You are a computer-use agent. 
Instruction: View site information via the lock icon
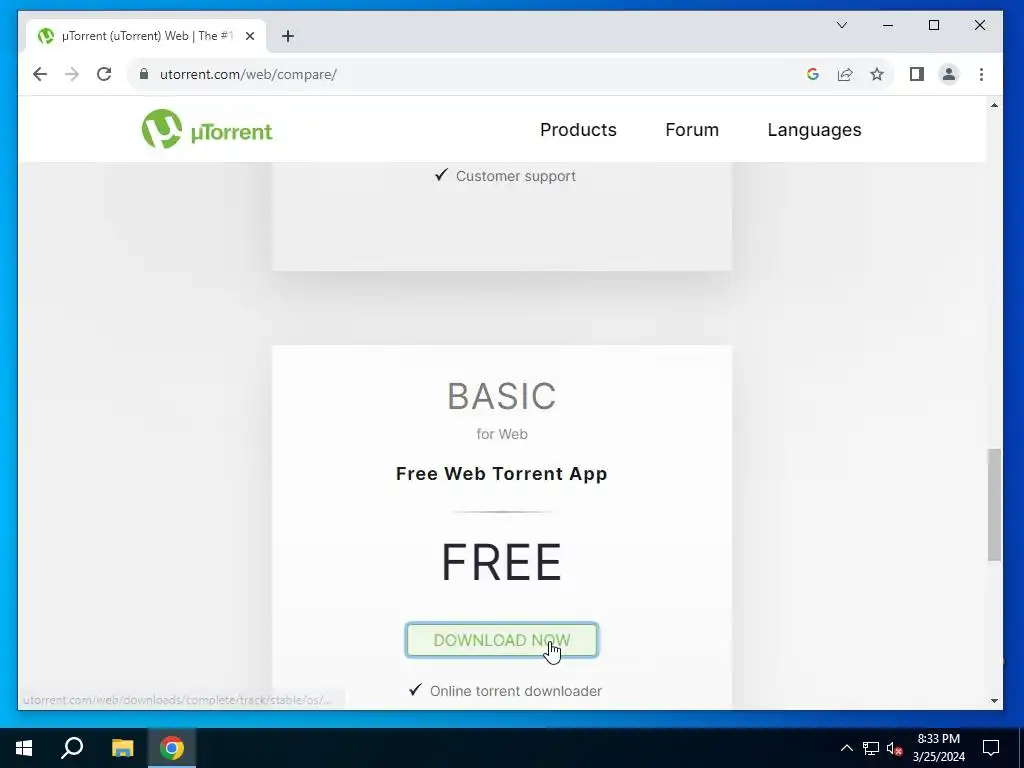(x=144, y=74)
